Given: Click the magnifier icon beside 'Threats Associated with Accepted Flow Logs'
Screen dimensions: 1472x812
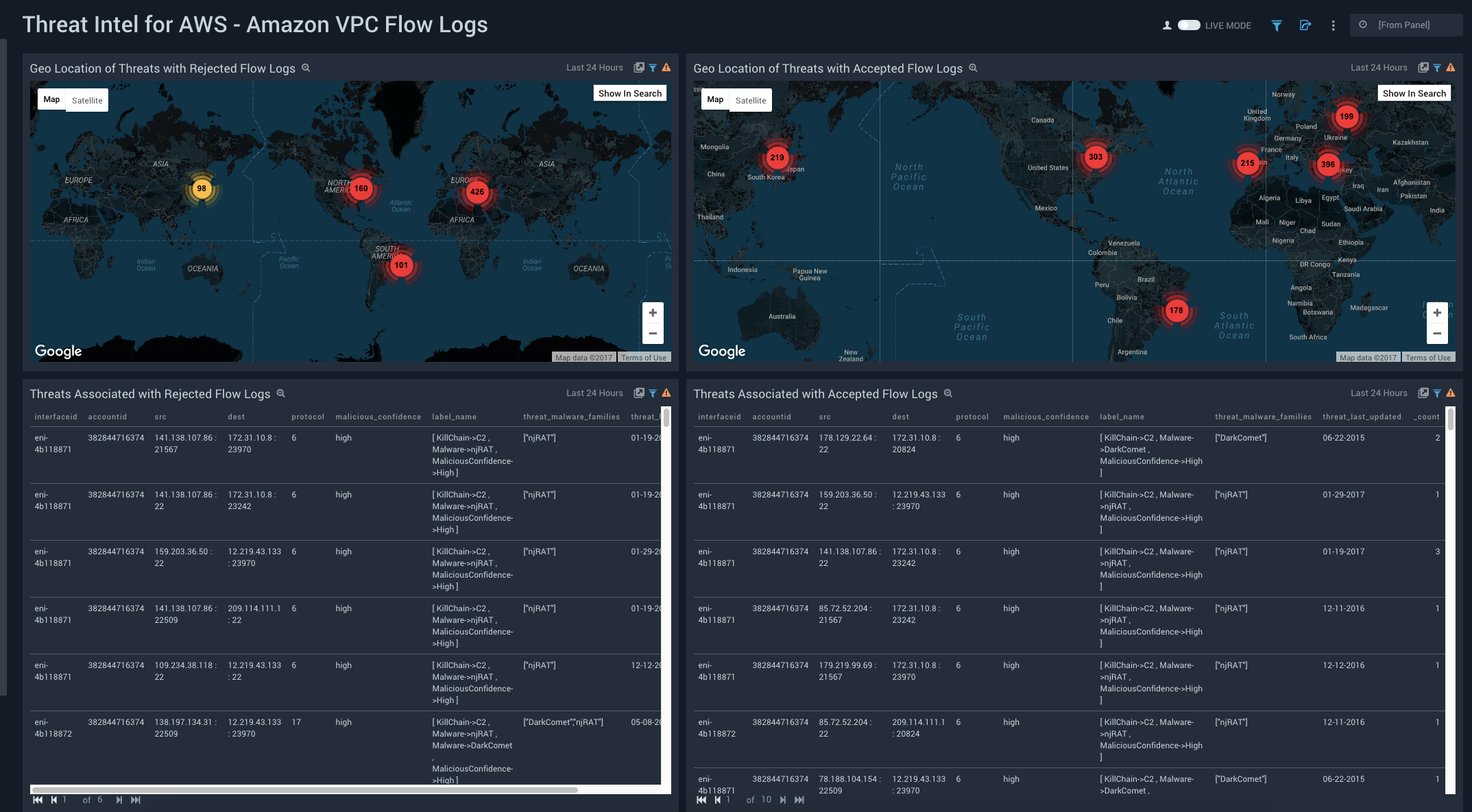Looking at the screenshot, I should click(948, 394).
